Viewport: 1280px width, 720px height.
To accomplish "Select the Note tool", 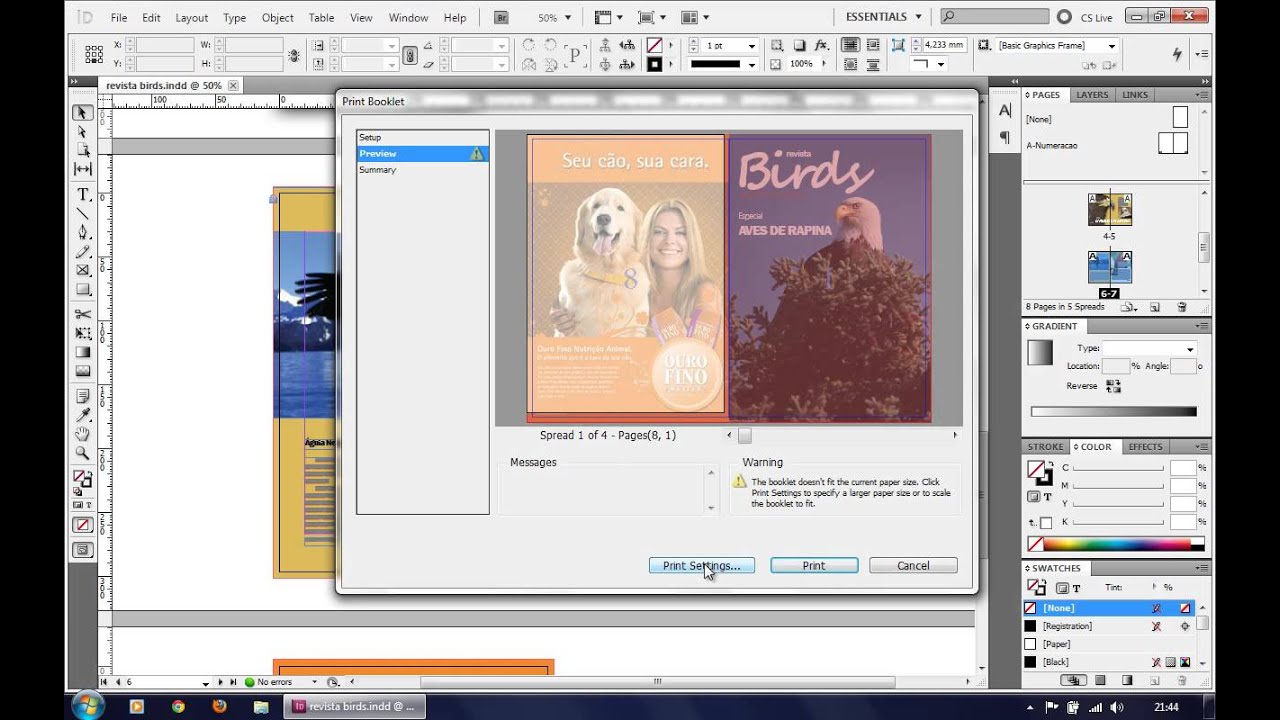I will [x=83, y=396].
